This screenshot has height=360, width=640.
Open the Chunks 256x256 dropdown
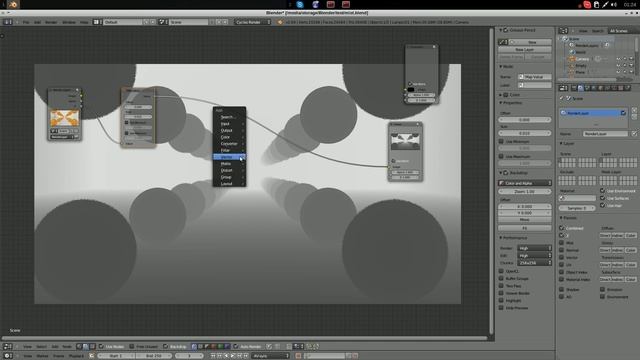[534, 263]
